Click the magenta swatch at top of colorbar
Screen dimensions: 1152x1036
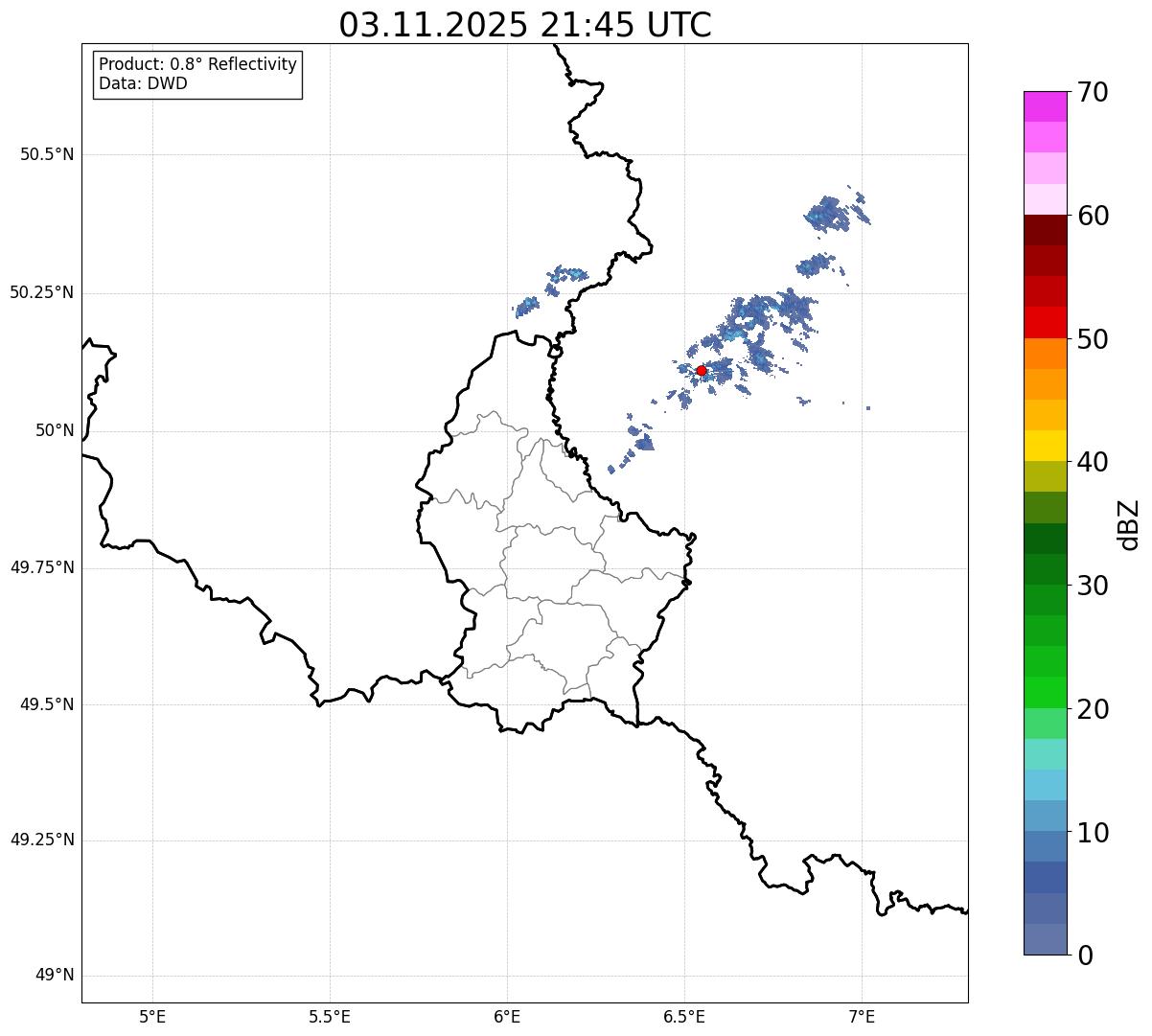(x=1046, y=106)
